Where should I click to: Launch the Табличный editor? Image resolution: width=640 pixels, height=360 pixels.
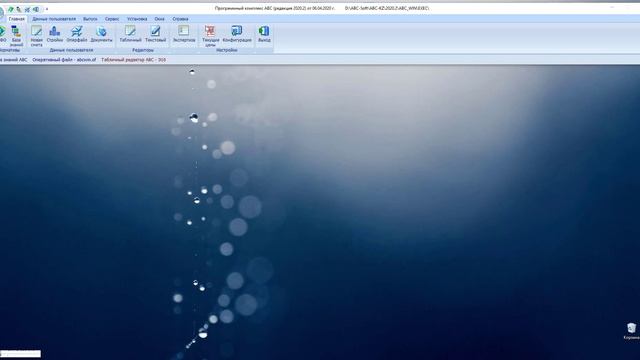pyautogui.click(x=130, y=34)
